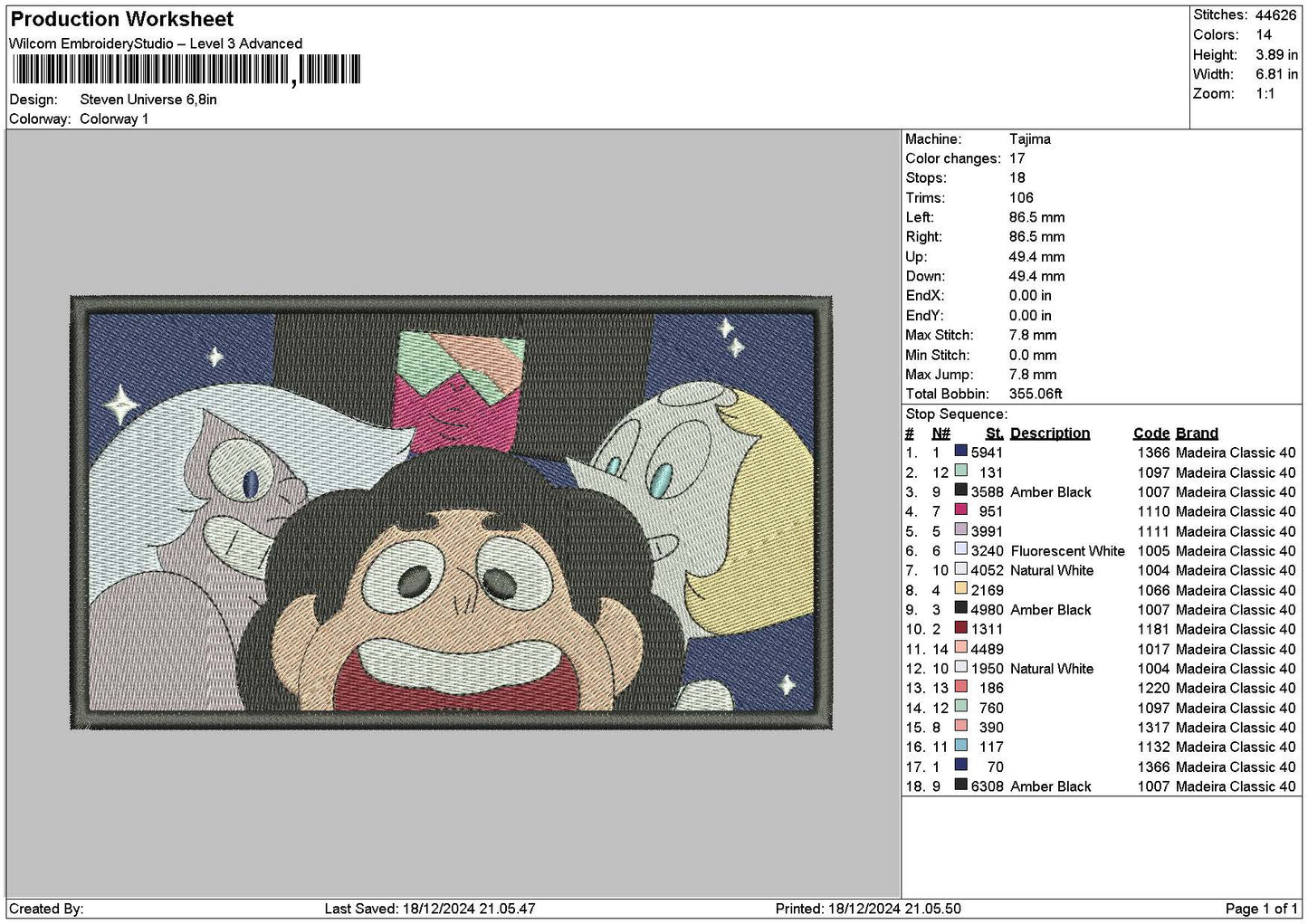Click the Left value 86.5 mm
Viewport: 1308px width, 924px height.
pyautogui.click(x=1037, y=217)
